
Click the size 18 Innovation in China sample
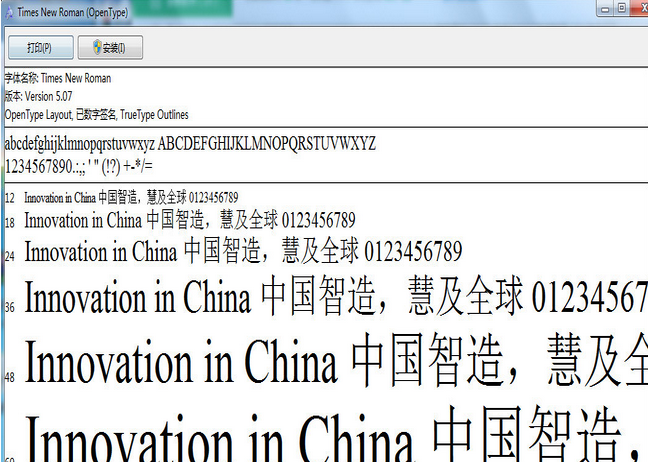190,220
